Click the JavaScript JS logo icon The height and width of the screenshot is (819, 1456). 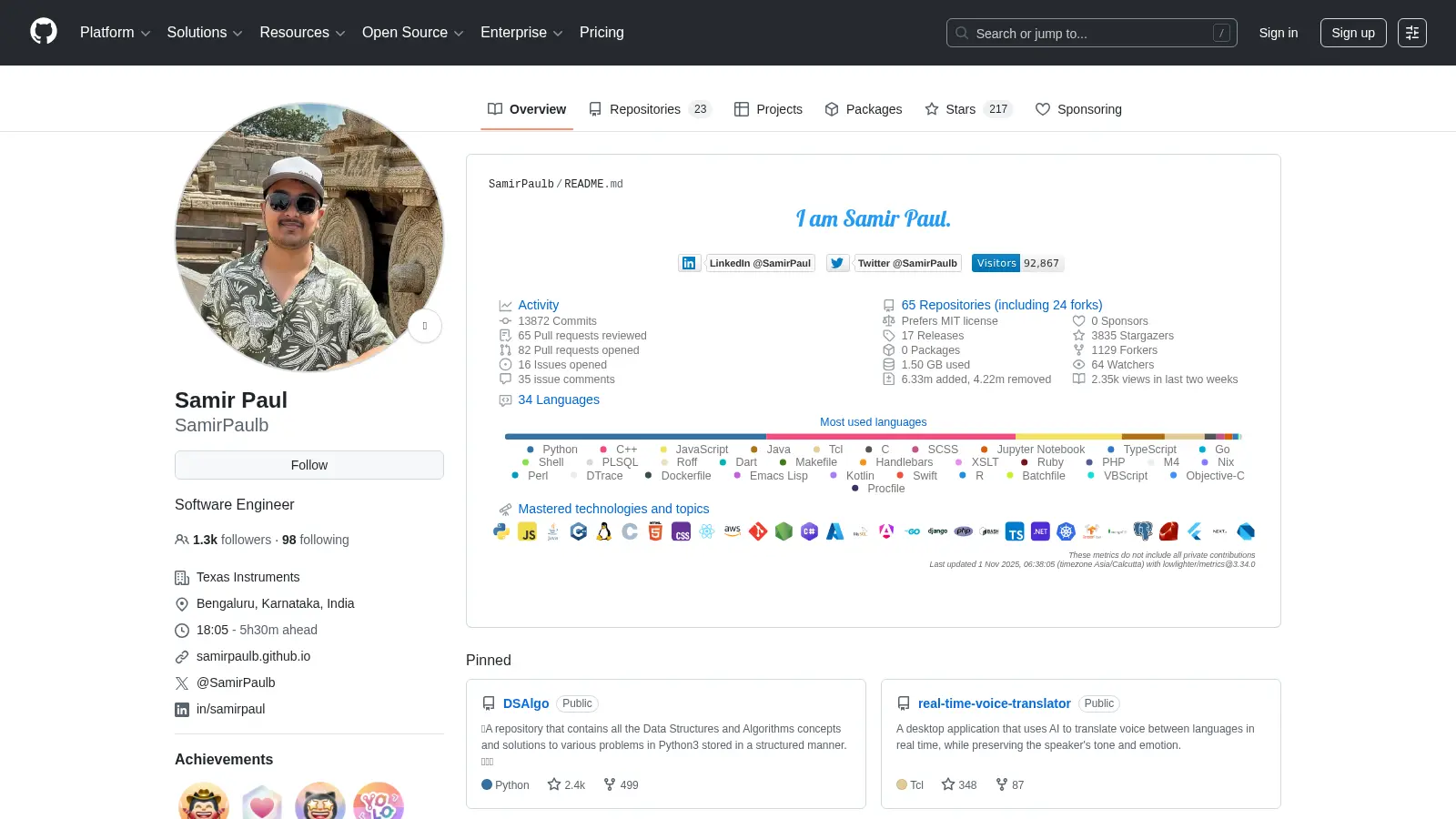click(528, 532)
